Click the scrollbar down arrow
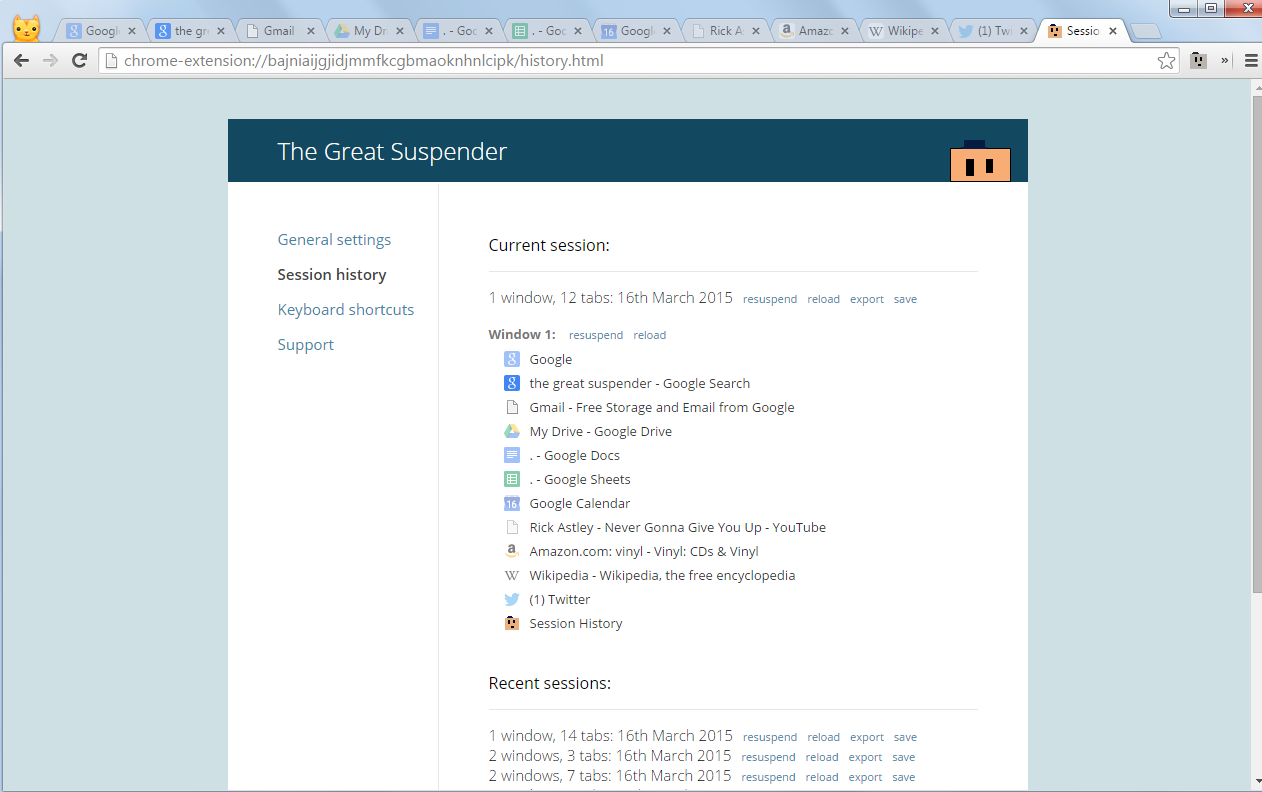The height and width of the screenshot is (792, 1262). [1256, 782]
